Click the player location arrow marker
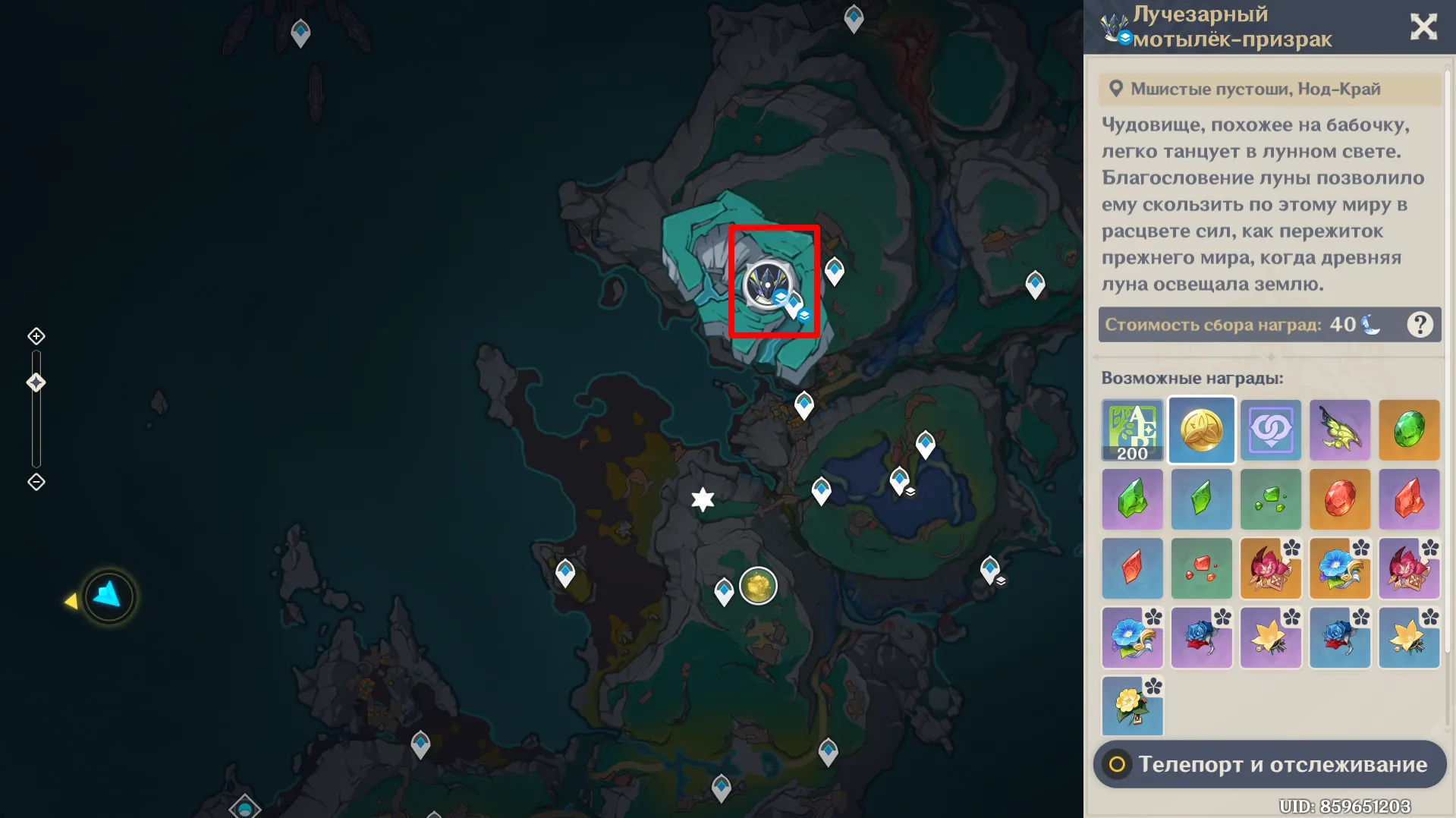Viewport: 1456px width, 818px height. (108, 596)
